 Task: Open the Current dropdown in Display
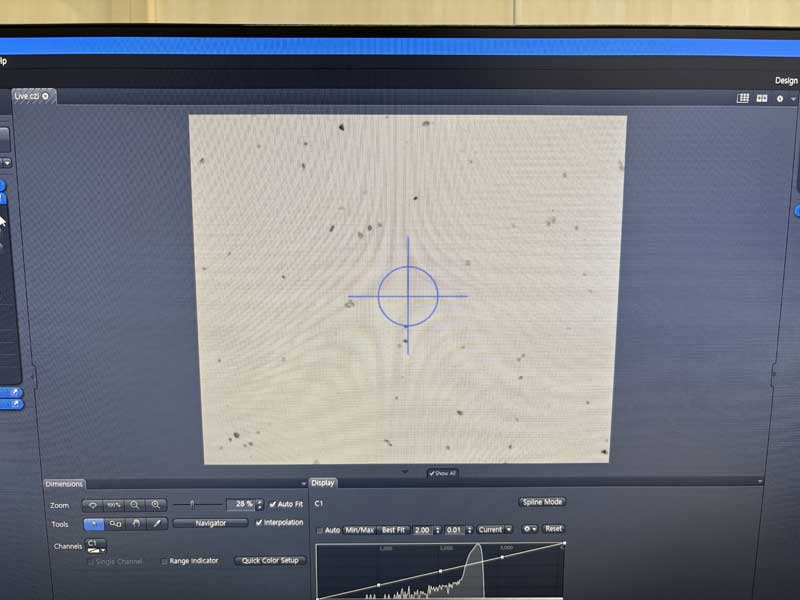click(x=494, y=529)
